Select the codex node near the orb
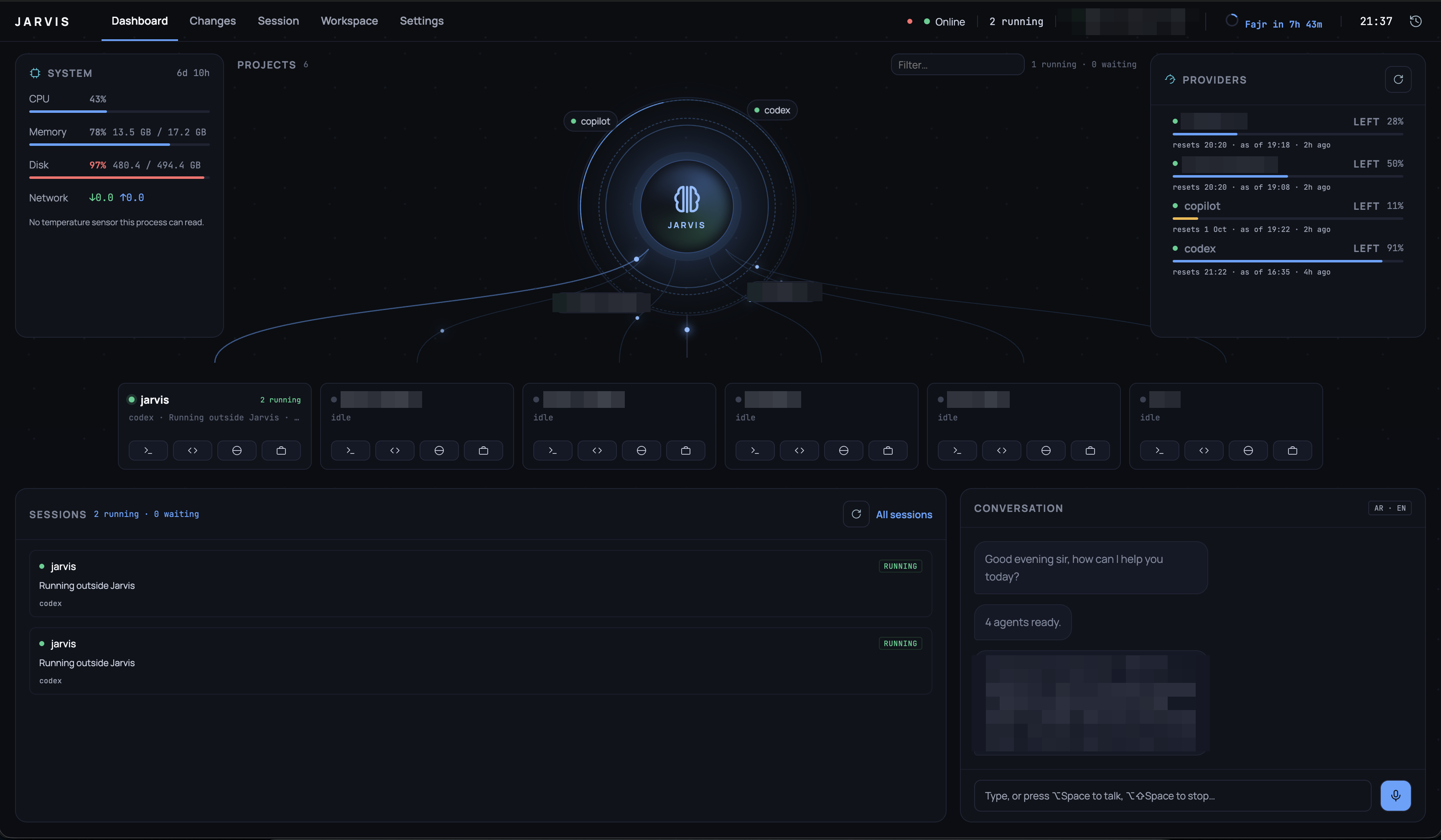The image size is (1441, 840). tap(772, 110)
